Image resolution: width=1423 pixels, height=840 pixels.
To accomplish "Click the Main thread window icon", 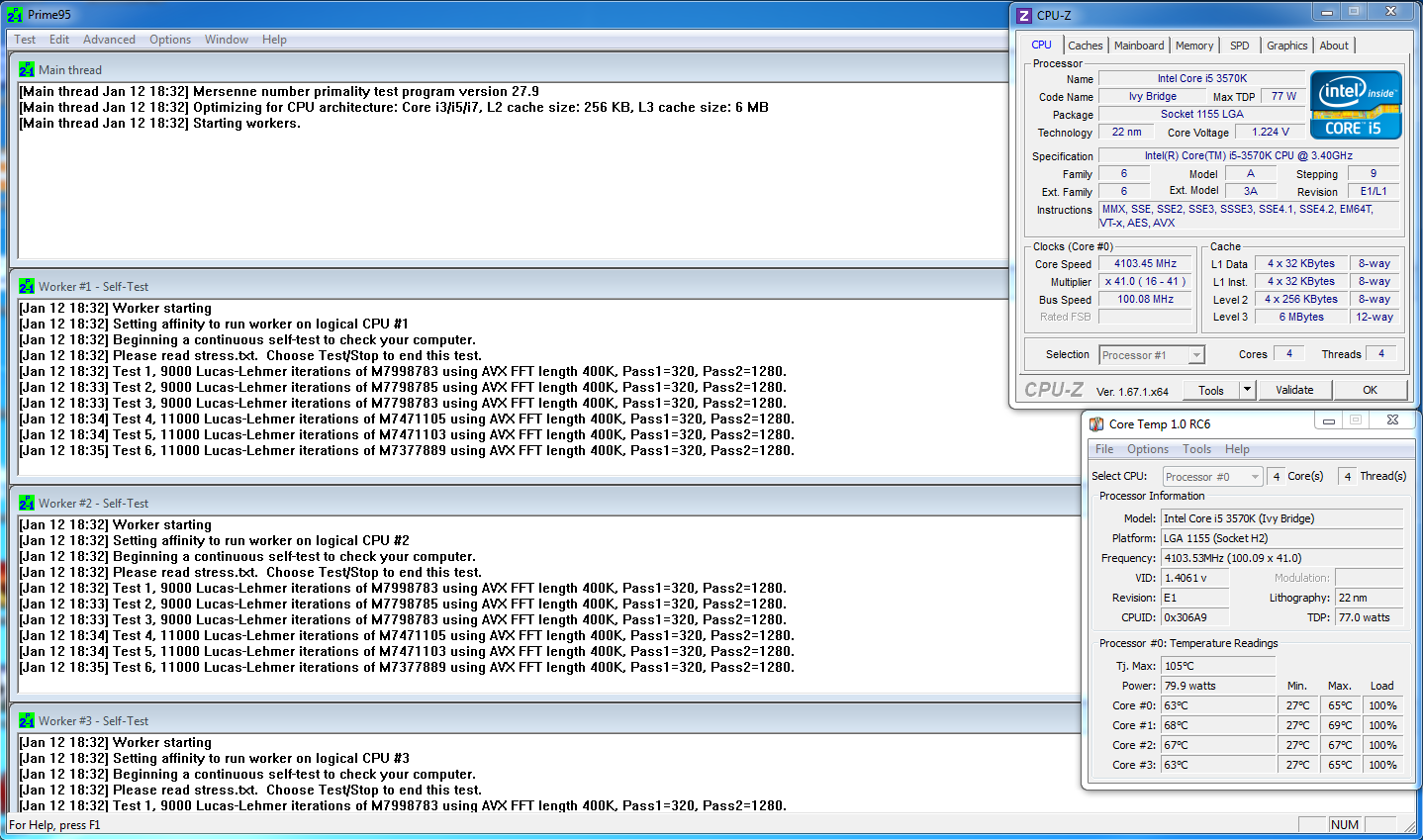I will tap(27, 70).
